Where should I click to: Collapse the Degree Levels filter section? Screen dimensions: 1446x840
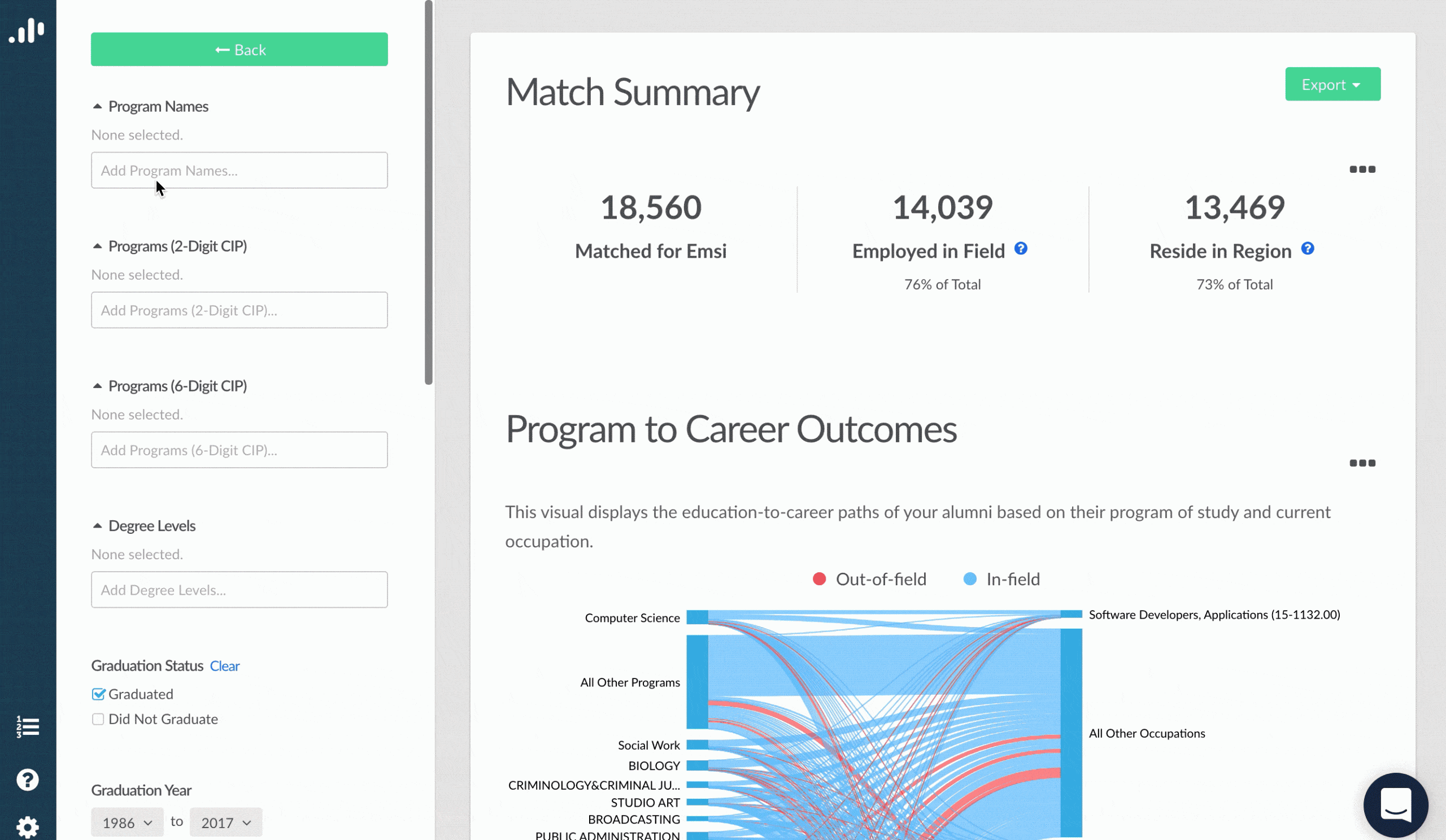coord(98,525)
